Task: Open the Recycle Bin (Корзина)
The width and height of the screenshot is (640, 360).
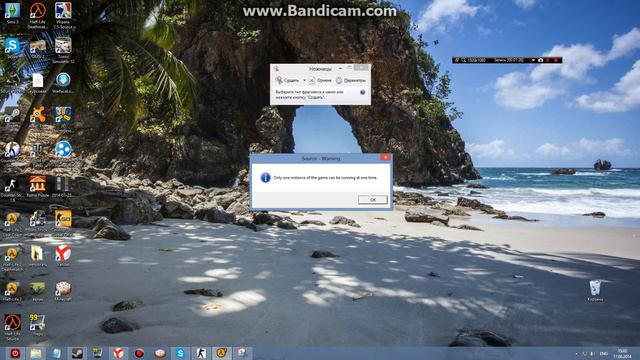Action: pyautogui.click(x=595, y=291)
